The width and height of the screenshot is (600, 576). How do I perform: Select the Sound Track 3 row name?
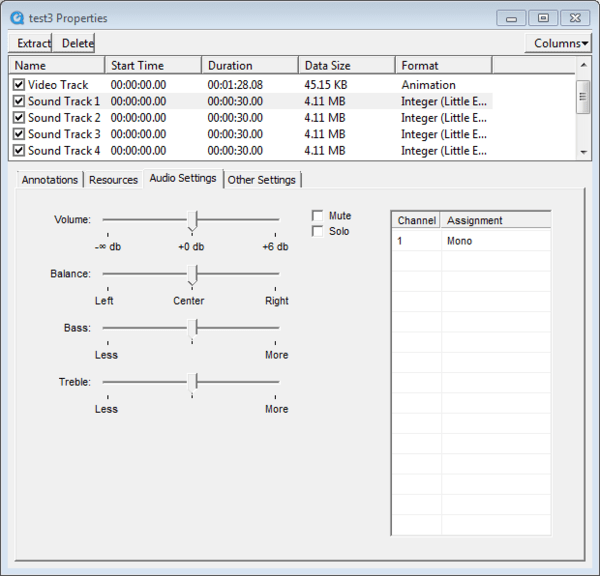(x=64, y=134)
